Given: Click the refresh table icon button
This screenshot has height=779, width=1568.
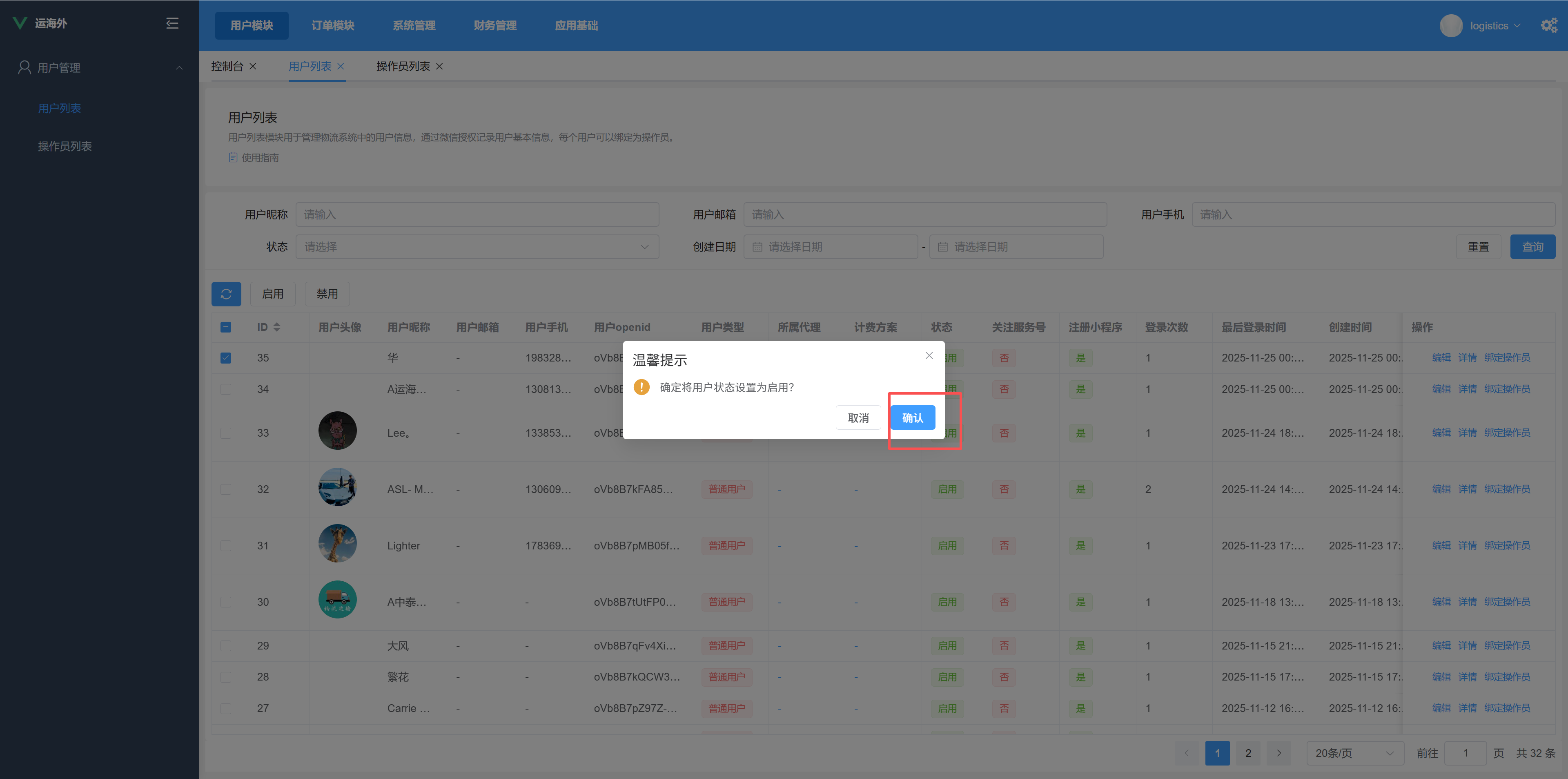Looking at the screenshot, I should coord(226,294).
